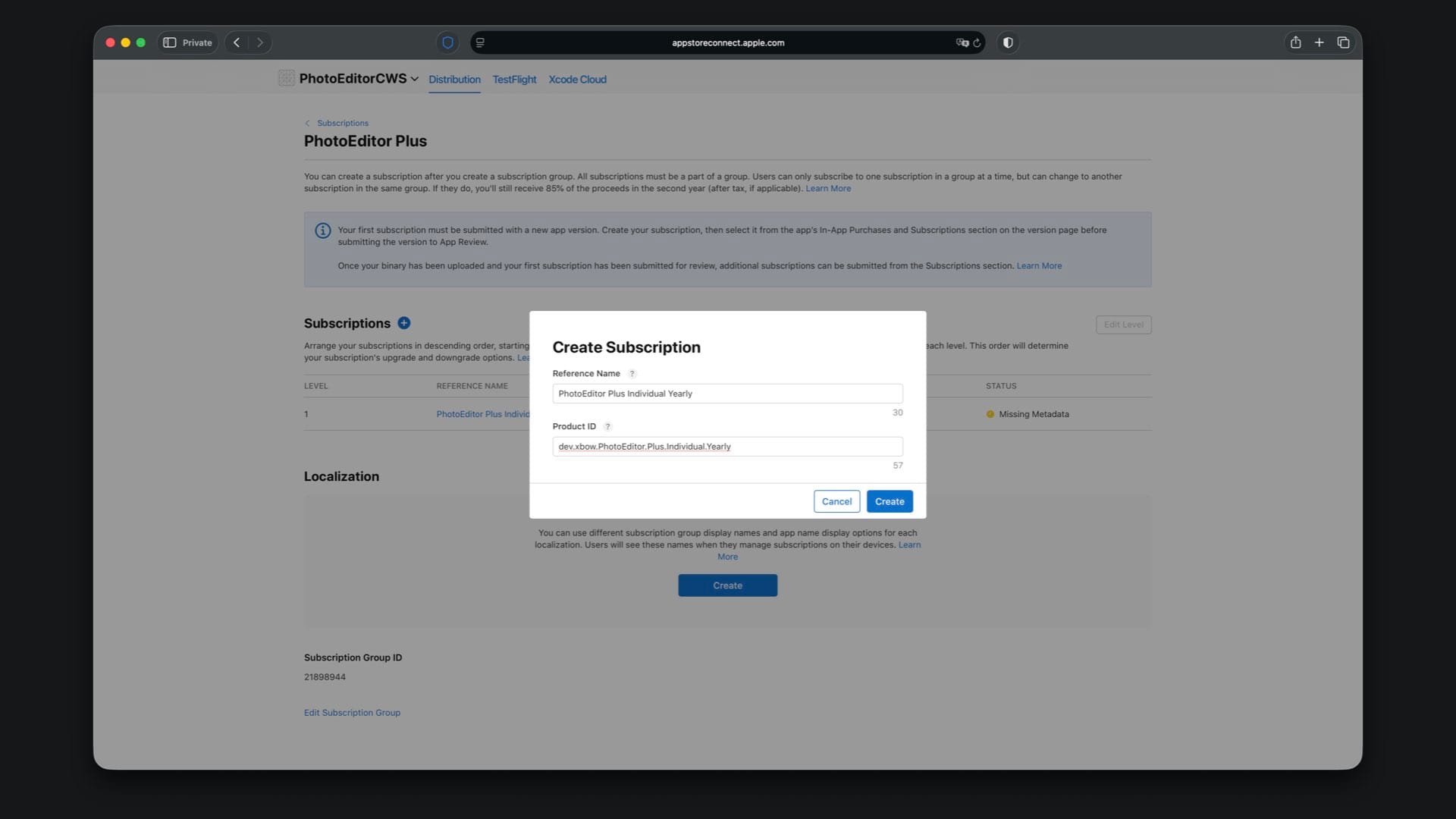Click the Product ID help question mark
1456x819 pixels.
[607, 427]
